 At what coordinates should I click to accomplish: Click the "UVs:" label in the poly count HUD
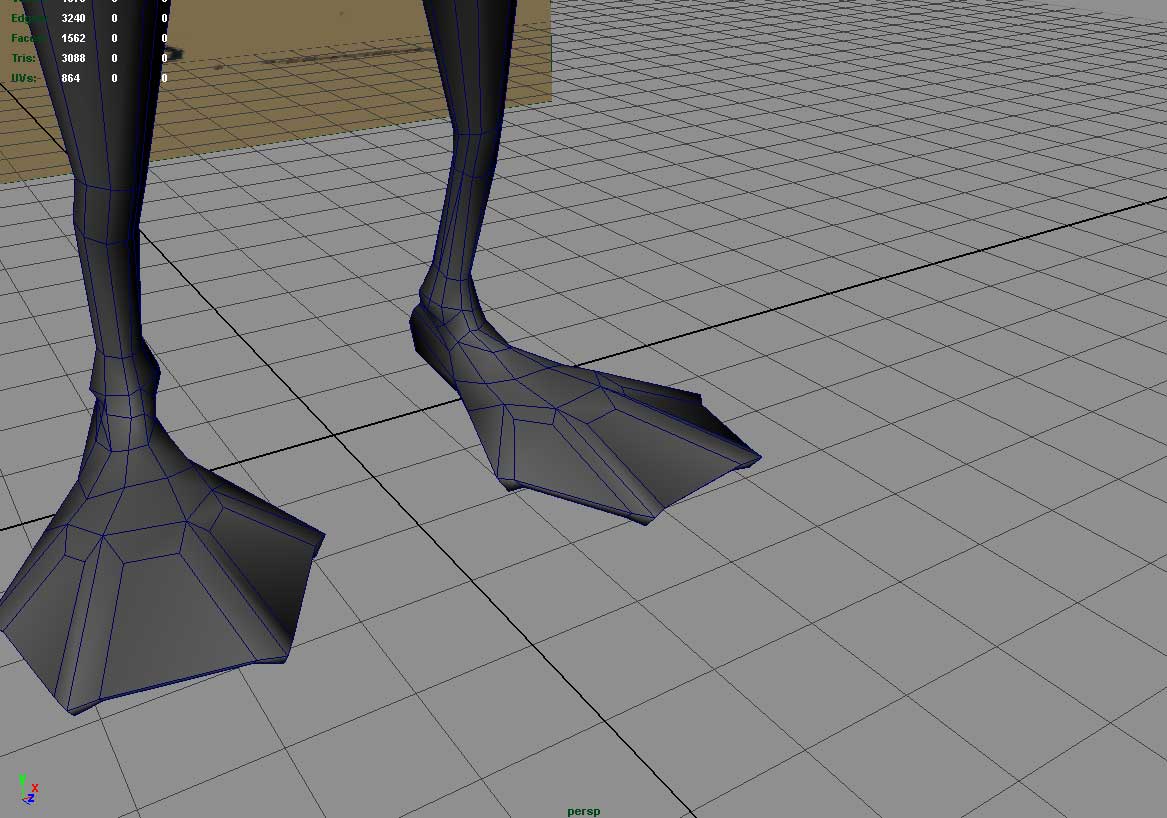point(24,78)
